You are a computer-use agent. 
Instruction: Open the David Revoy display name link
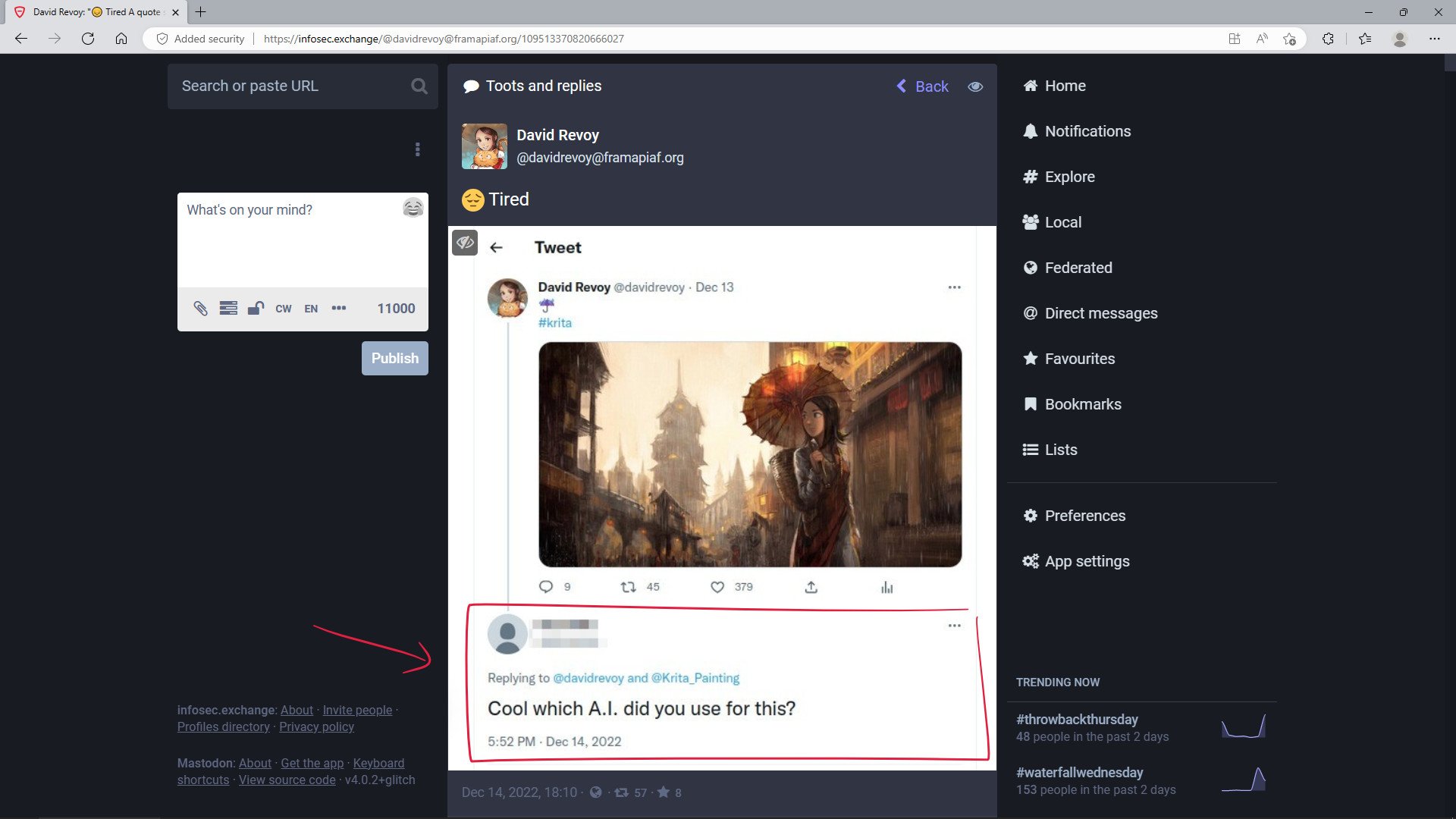(557, 136)
